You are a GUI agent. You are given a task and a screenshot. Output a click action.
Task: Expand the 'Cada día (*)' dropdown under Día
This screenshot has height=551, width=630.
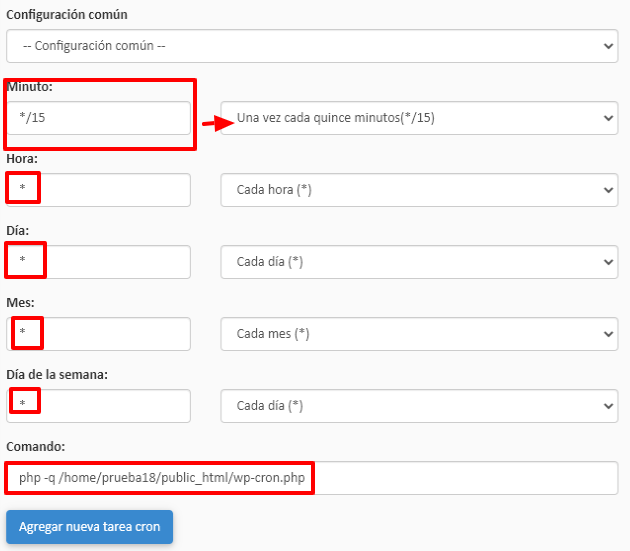(419, 262)
